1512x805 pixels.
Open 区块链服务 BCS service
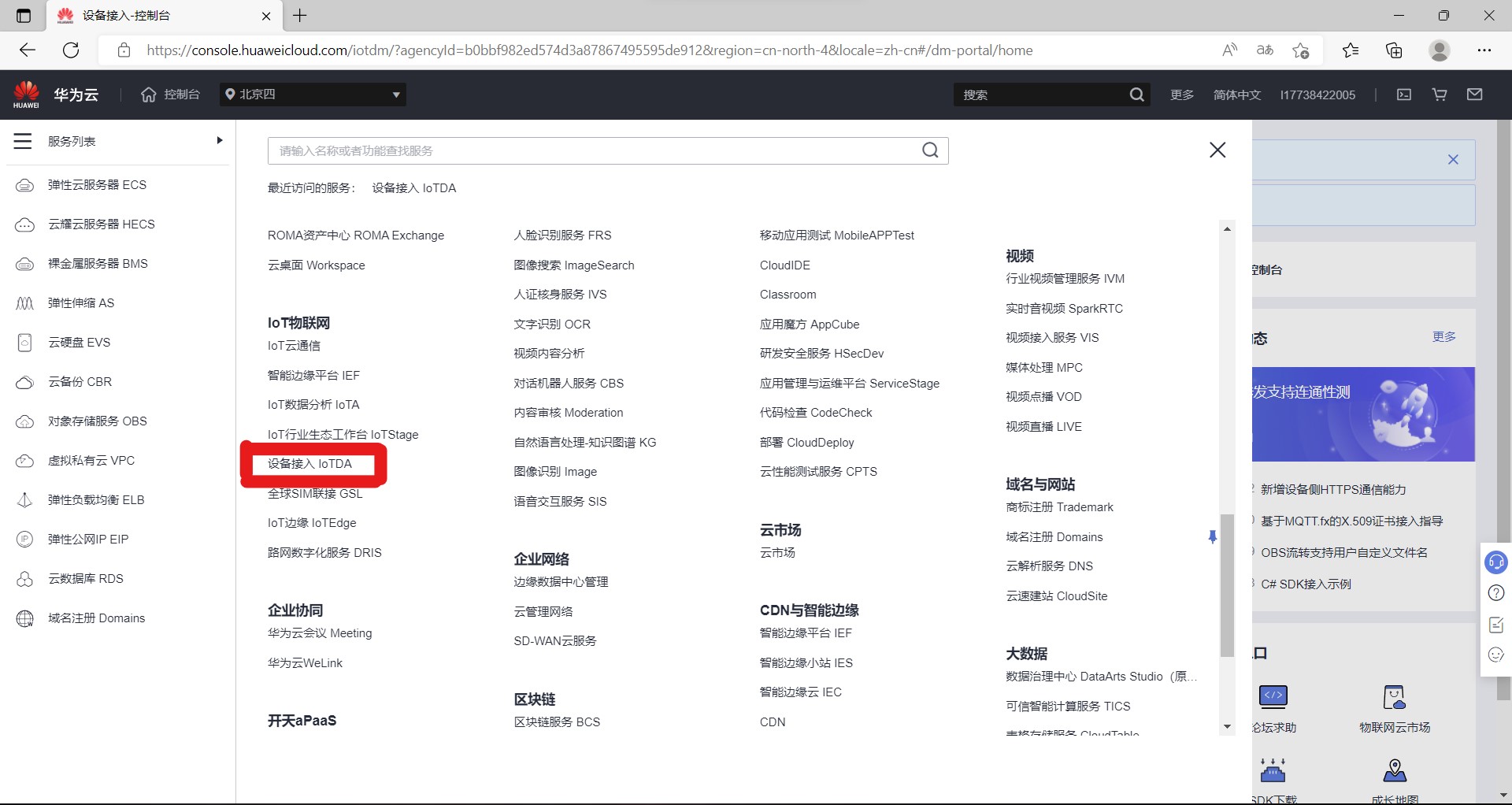click(557, 722)
